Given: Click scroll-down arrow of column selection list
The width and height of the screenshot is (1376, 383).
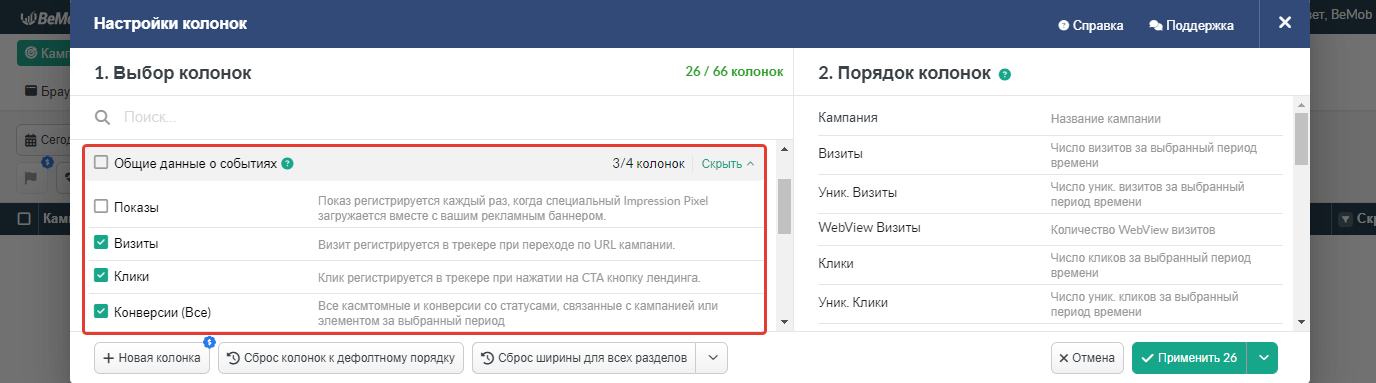Looking at the screenshot, I should (784, 322).
